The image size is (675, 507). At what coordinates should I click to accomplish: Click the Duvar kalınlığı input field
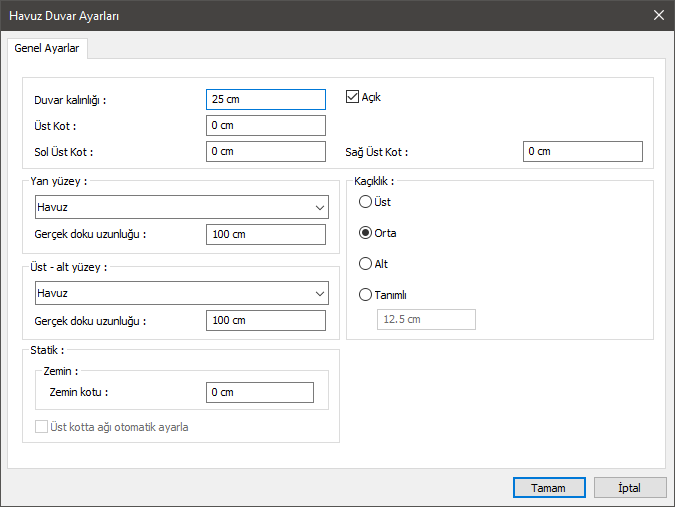[x=265, y=99]
